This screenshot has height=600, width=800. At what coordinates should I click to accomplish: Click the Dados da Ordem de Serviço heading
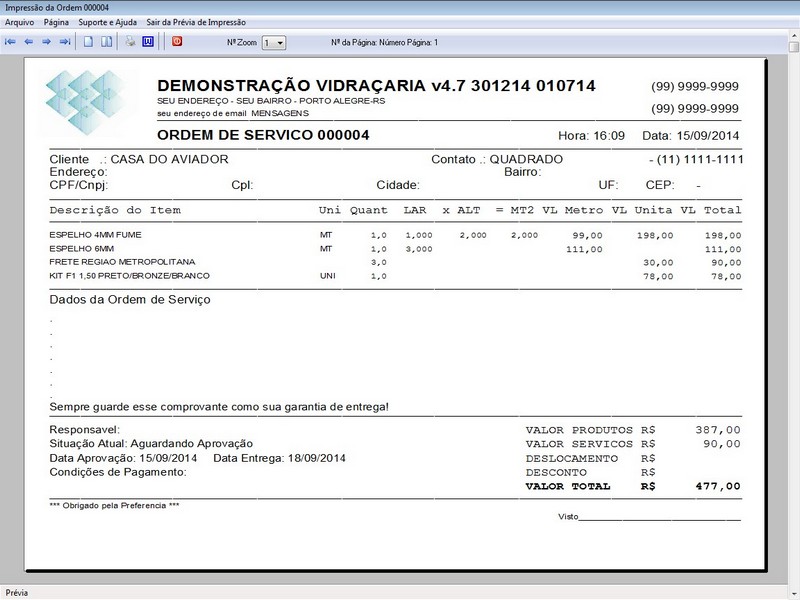[x=130, y=299]
